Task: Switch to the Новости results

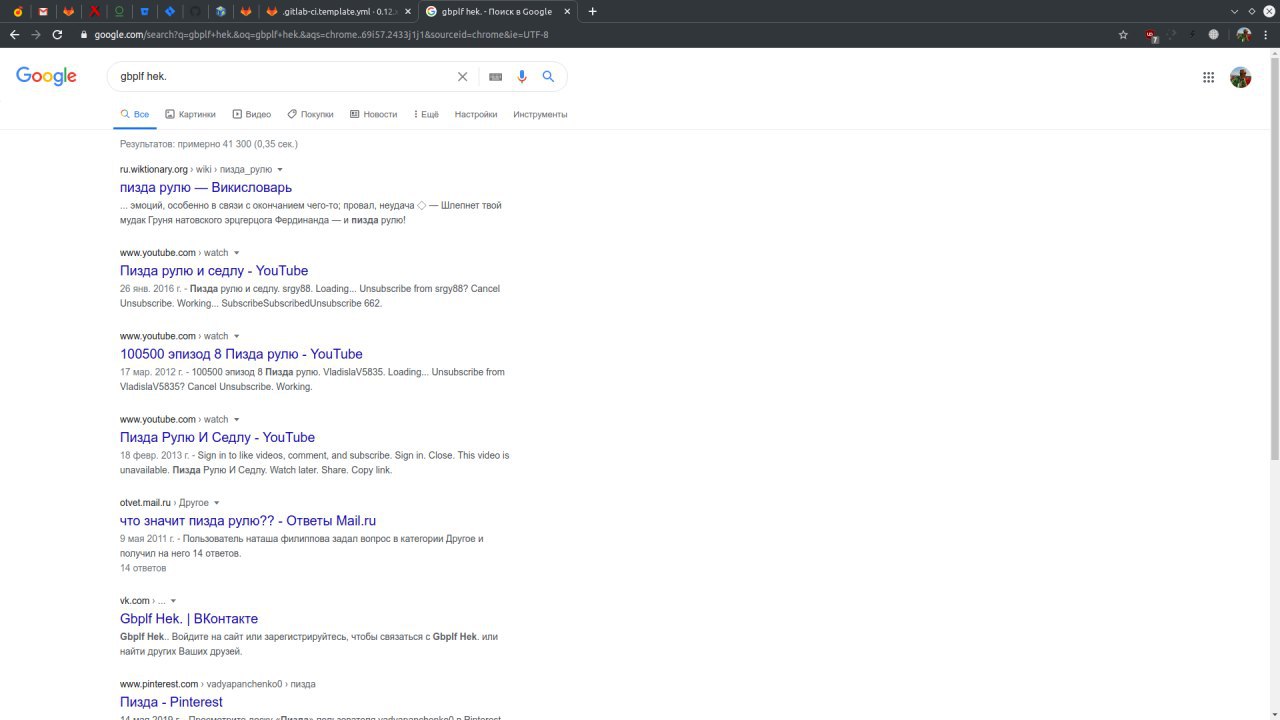Action: click(x=373, y=114)
